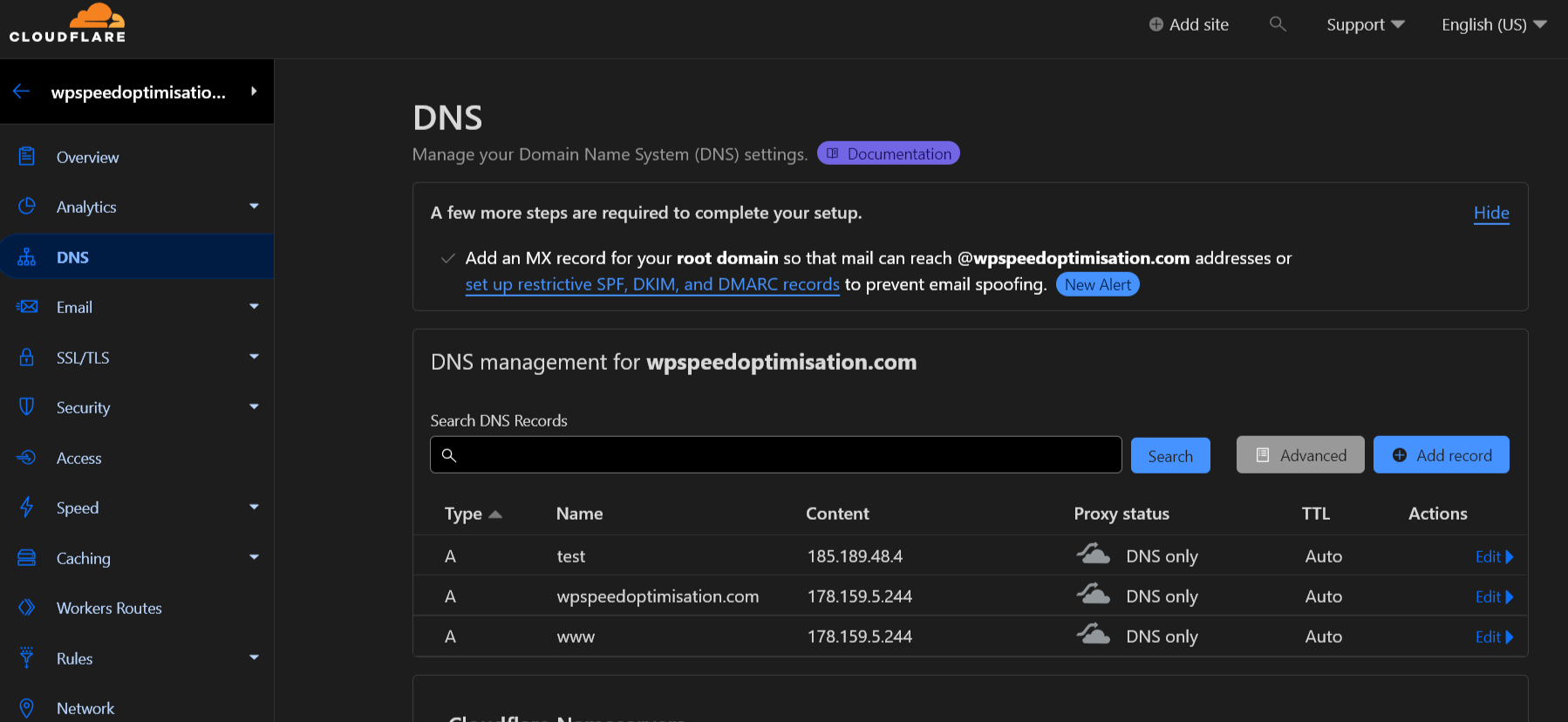
Task: Click the Speed lightning bolt icon
Action: pyautogui.click(x=27, y=507)
